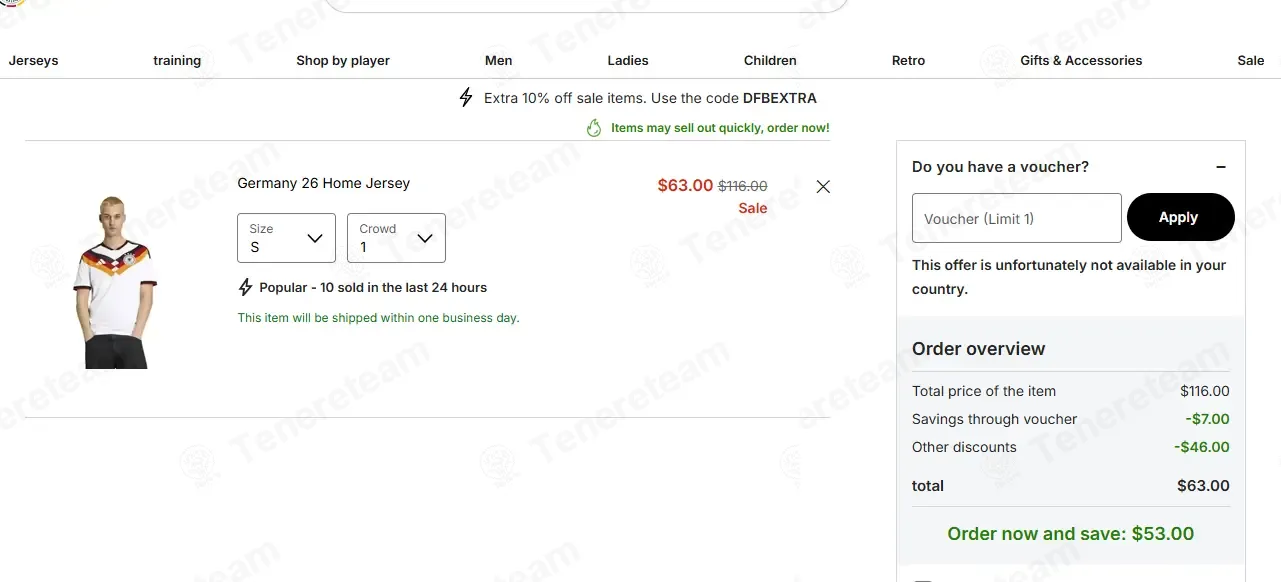1281x582 pixels.
Task: Open Gifts & Accessories menu
Action: click(1081, 61)
